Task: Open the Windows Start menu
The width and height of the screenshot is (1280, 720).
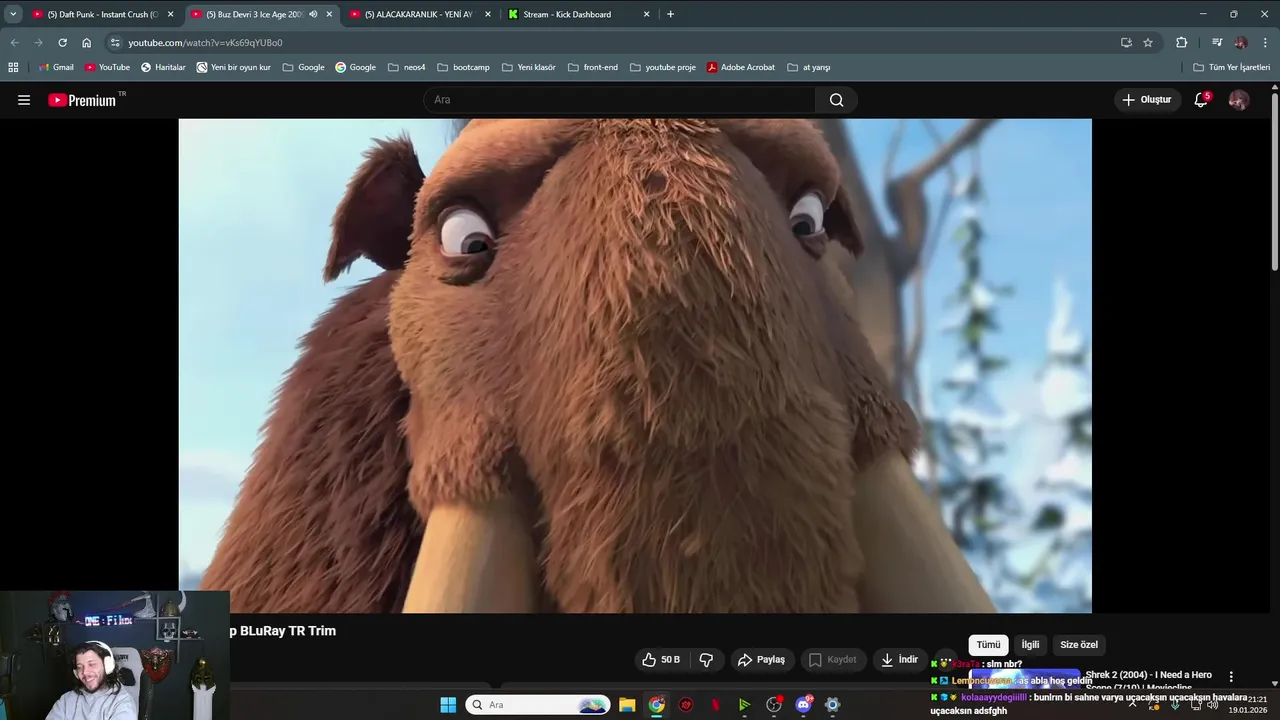Action: pos(448,705)
